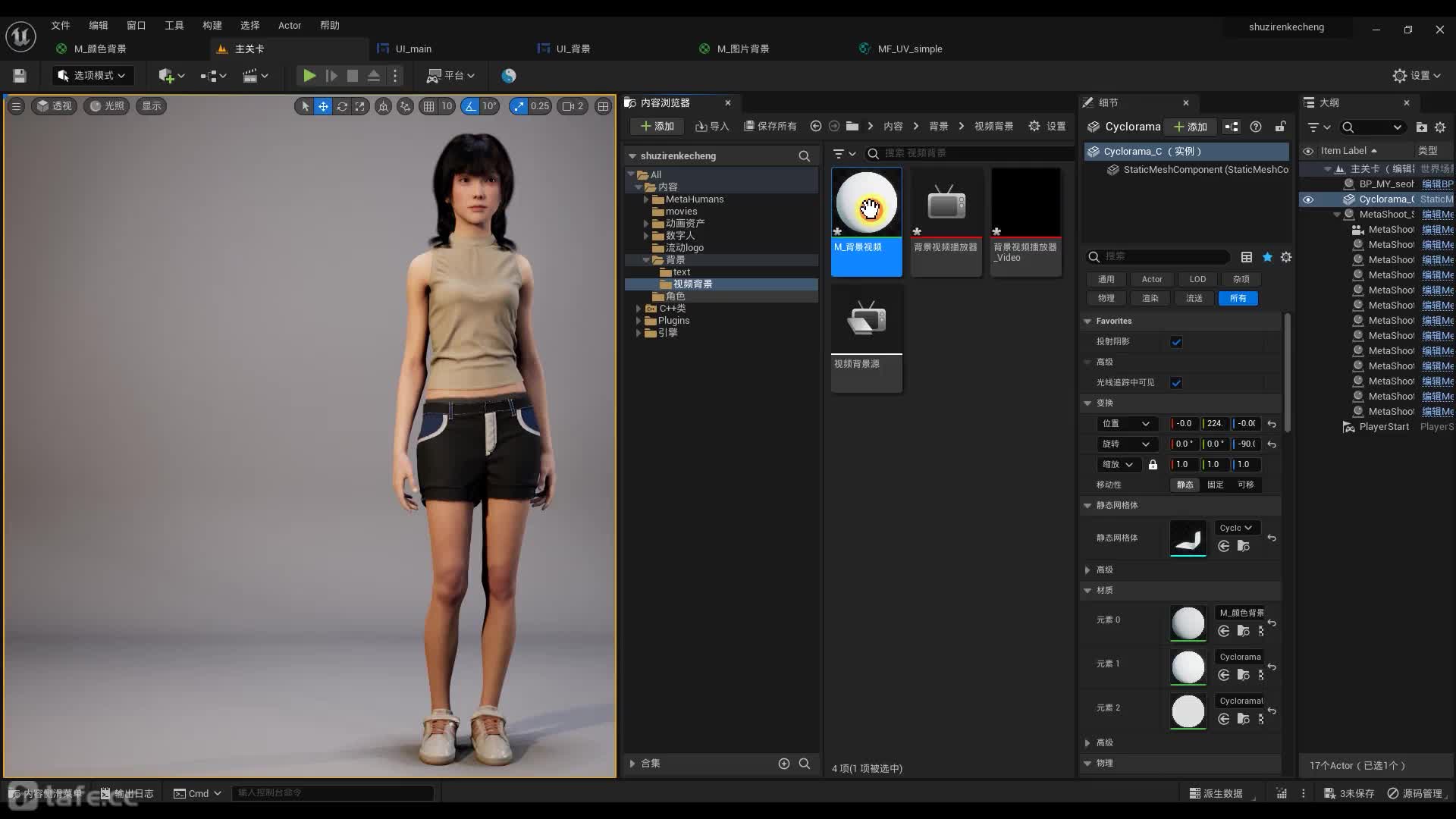Image resolution: width=1456 pixels, height=819 pixels.
Task: Click the 派生数据 button in the status bar
Action: tap(1216, 794)
